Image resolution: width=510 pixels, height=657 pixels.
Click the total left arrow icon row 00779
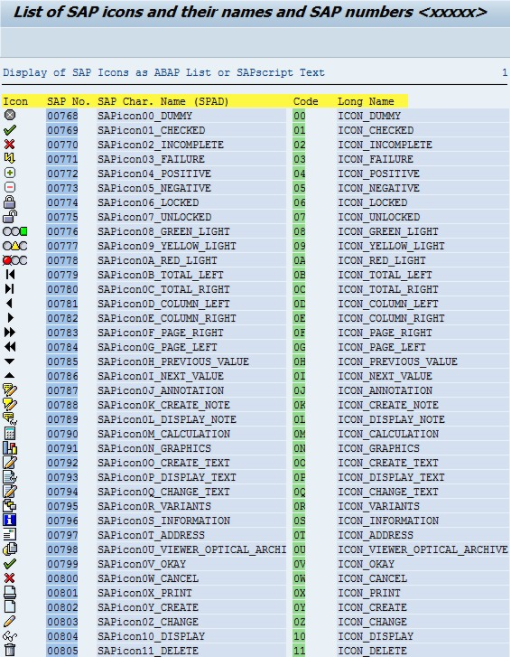pos(10,274)
